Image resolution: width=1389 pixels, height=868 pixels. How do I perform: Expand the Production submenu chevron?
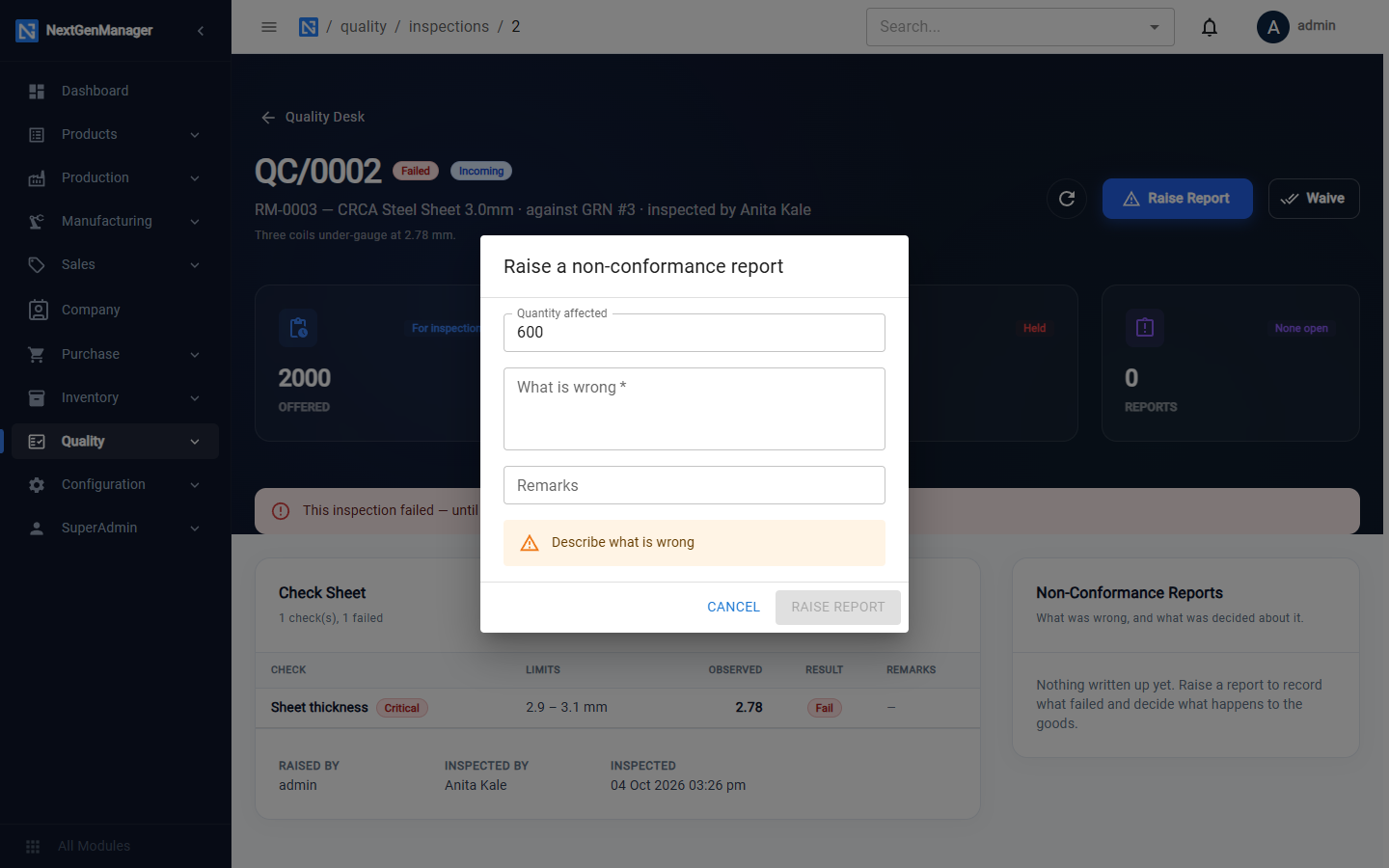(x=195, y=178)
